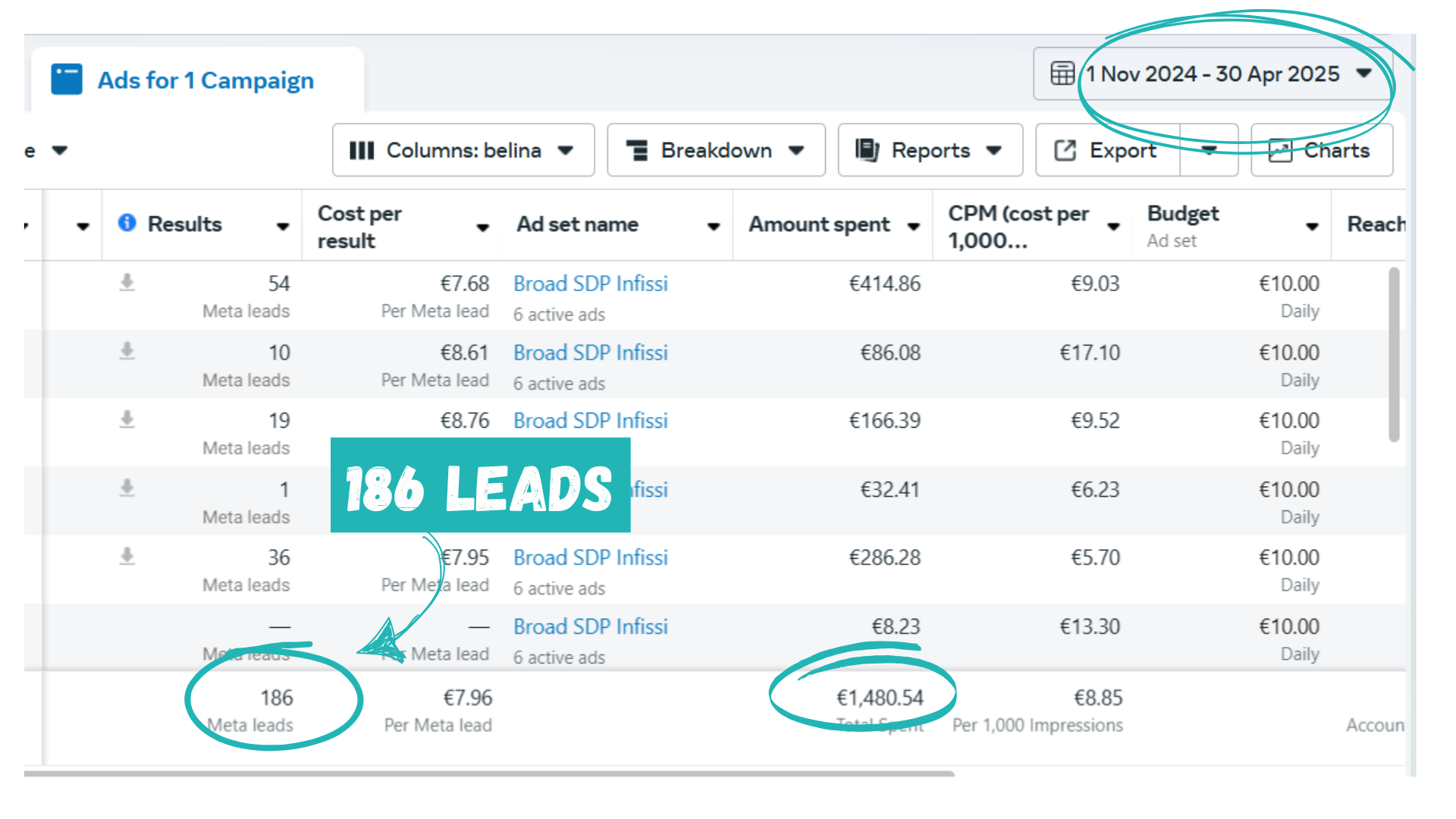
Task: Click the calendar icon beside date range
Action: (1062, 74)
